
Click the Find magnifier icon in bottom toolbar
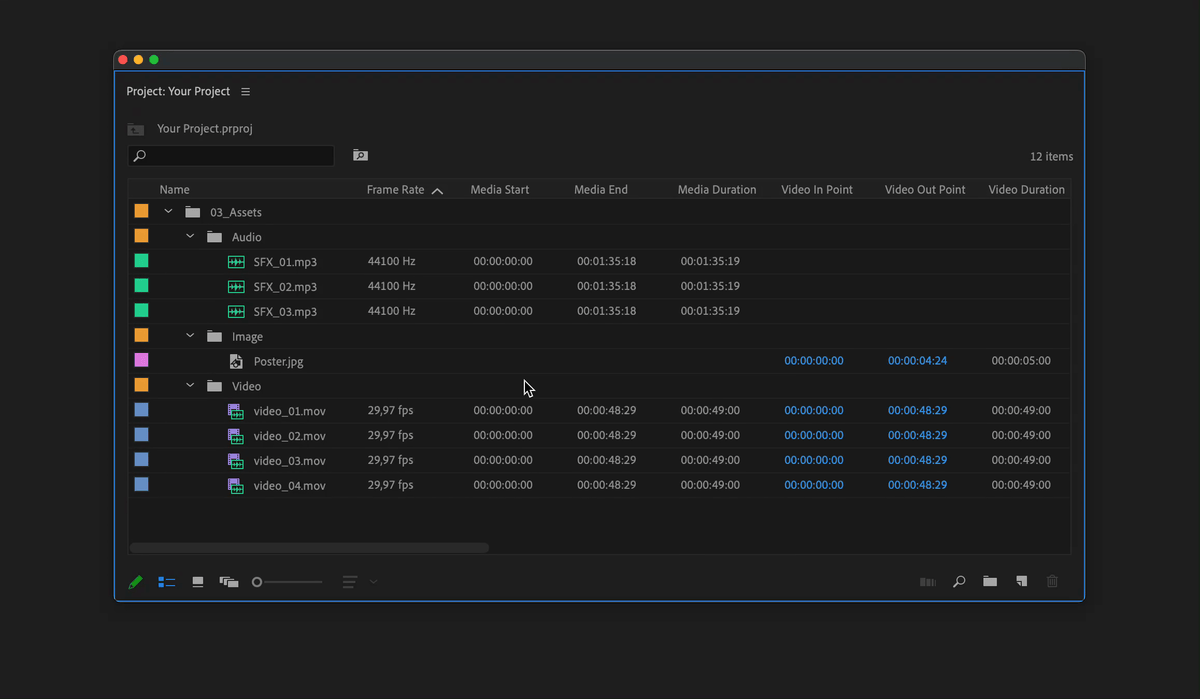[x=959, y=582]
